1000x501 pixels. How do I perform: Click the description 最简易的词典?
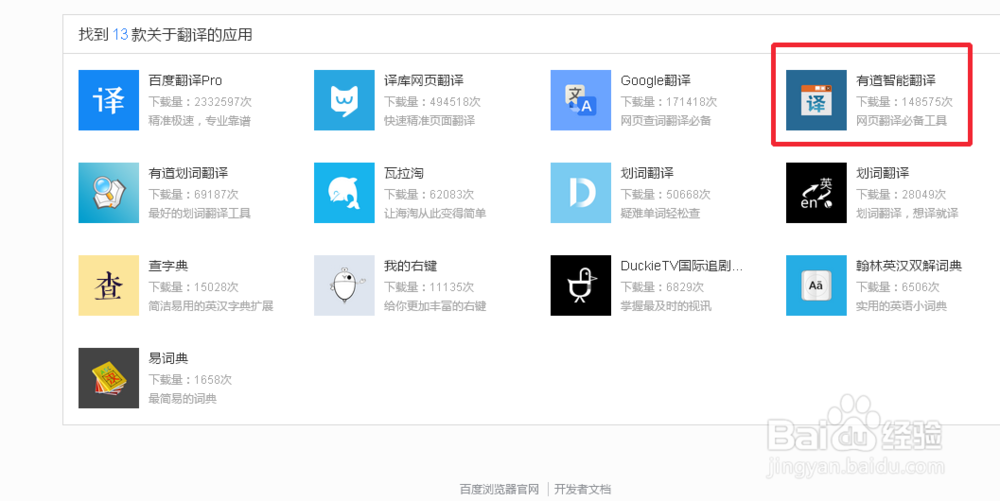point(182,399)
